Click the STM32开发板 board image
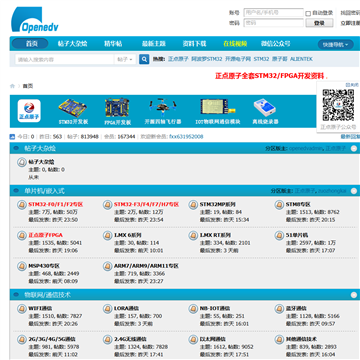This screenshot has width=360, height=360. coord(73,107)
